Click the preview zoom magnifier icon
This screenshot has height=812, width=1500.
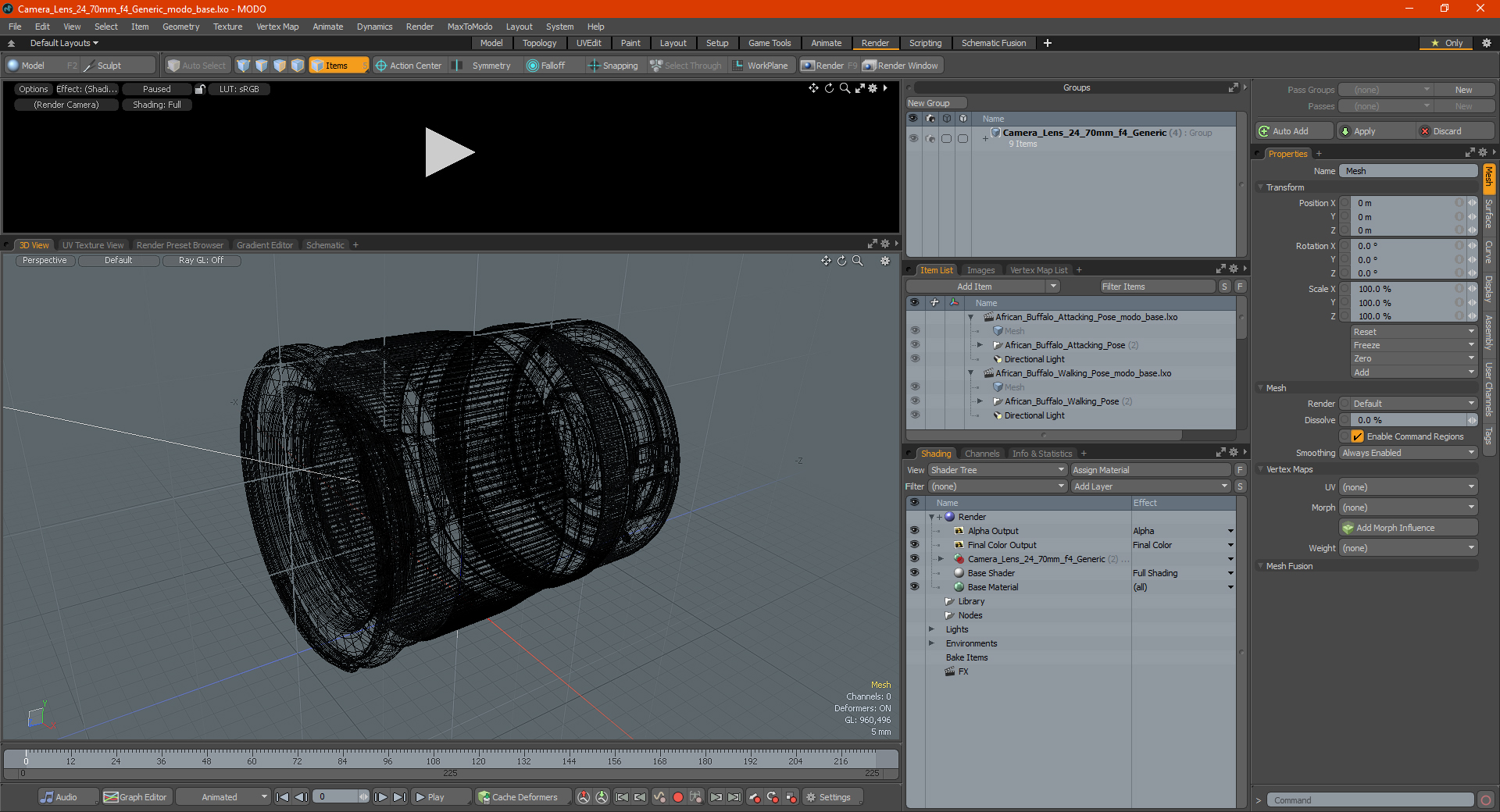[845, 88]
